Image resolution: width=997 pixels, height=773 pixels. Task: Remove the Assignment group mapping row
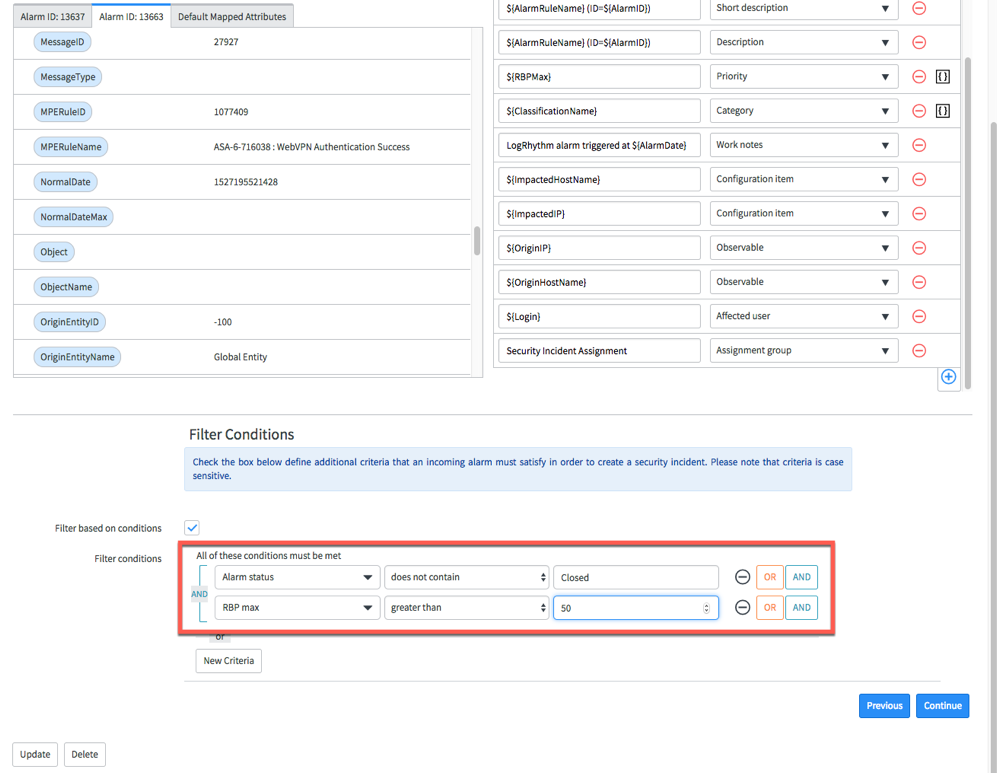pyautogui.click(x=919, y=351)
